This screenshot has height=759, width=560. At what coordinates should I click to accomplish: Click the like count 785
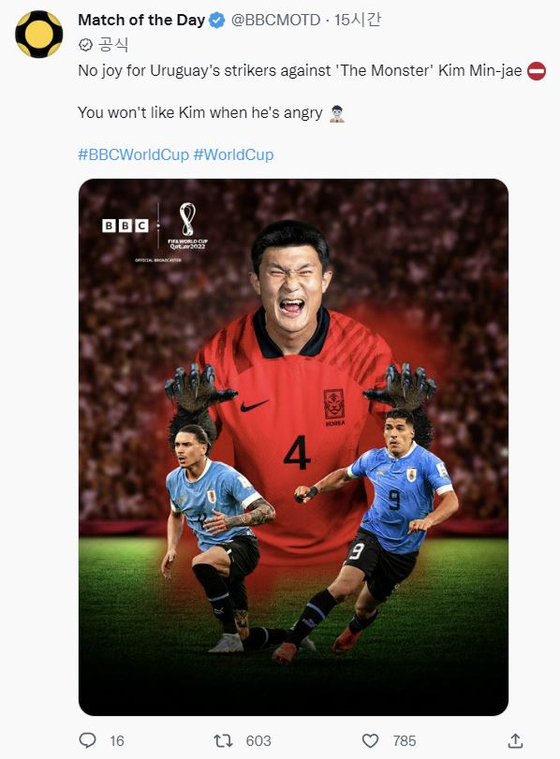[404, 741]
